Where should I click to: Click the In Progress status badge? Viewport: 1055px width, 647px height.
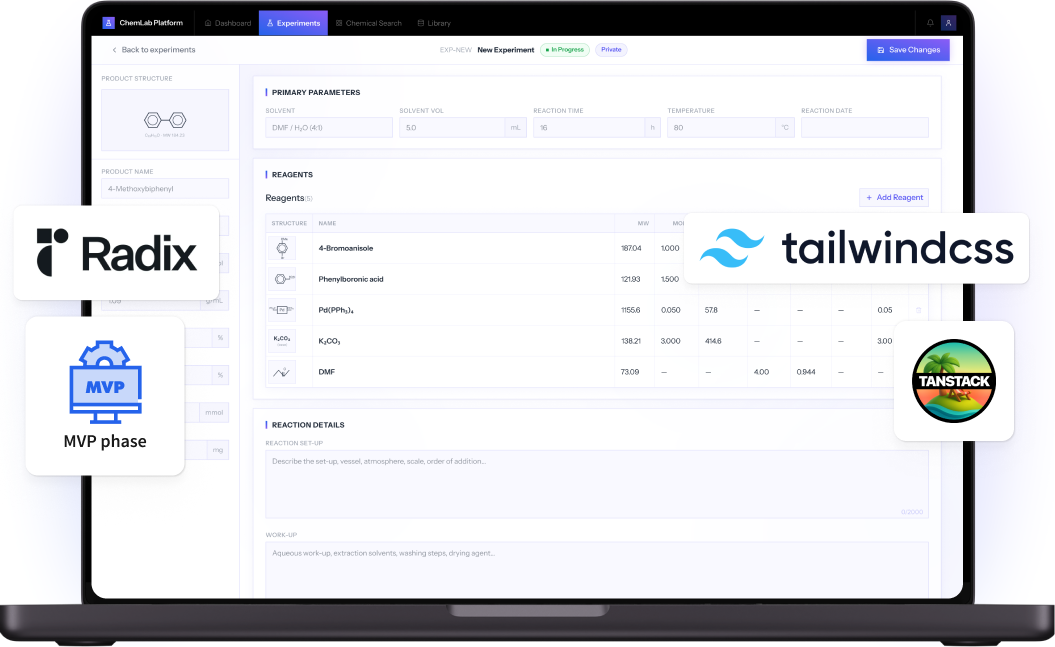(565, 50)
